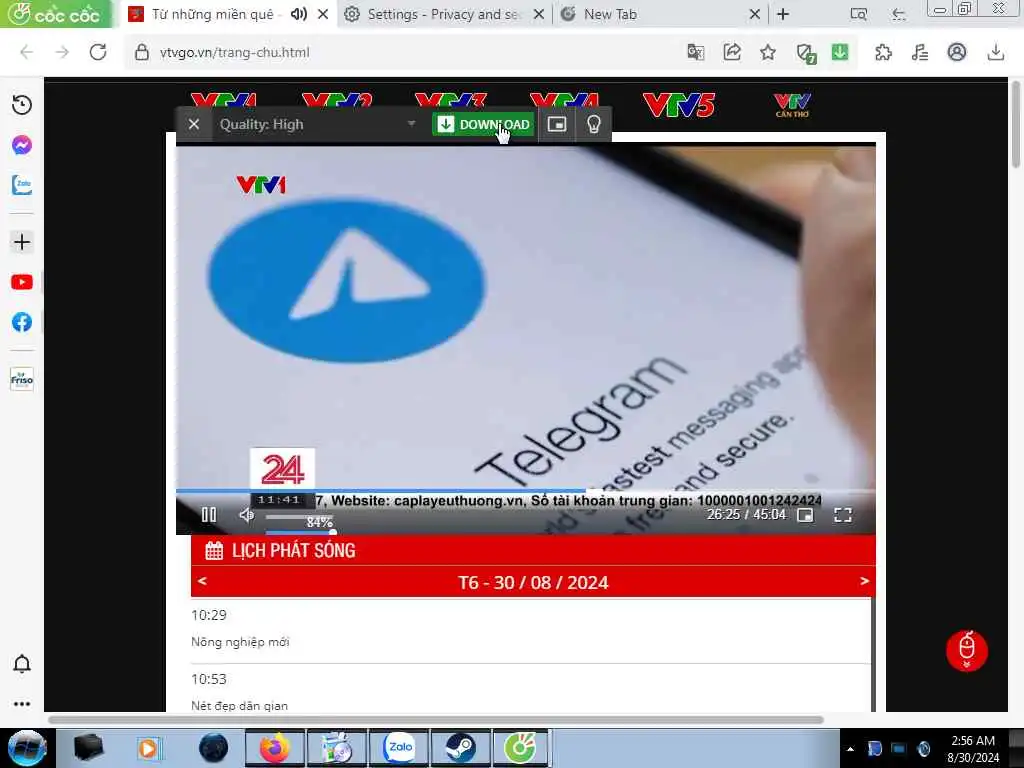
Task: Open Messenger in the sidebar
Action: [x=22, y=145]
